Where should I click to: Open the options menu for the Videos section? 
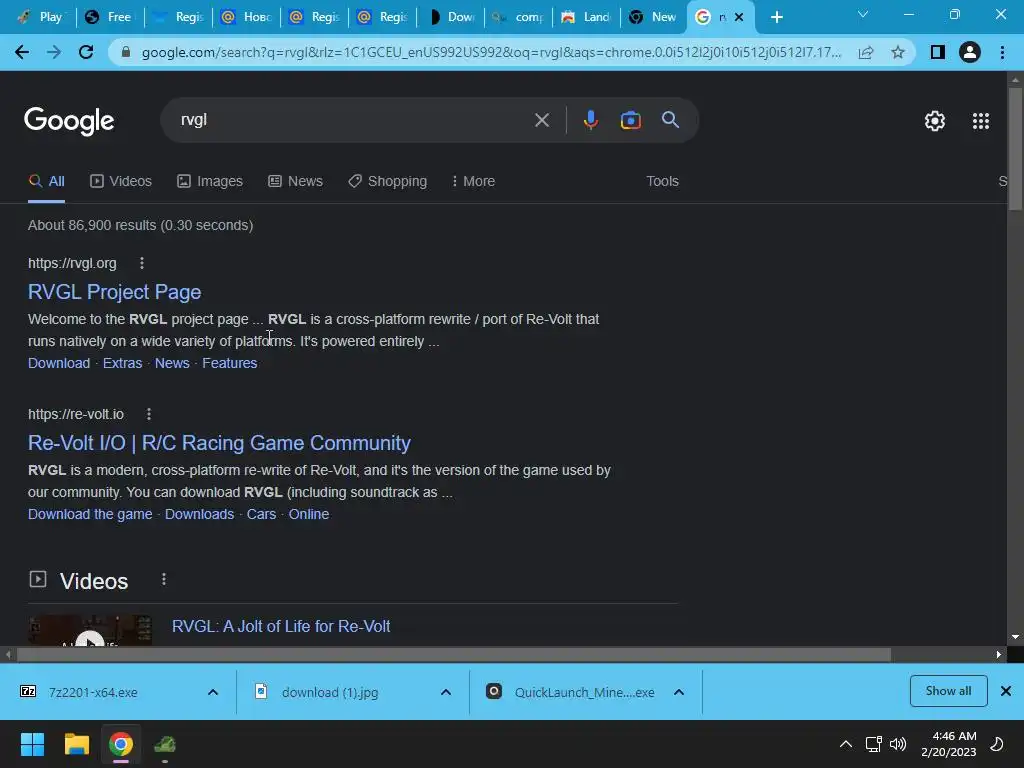pos(164,579)
